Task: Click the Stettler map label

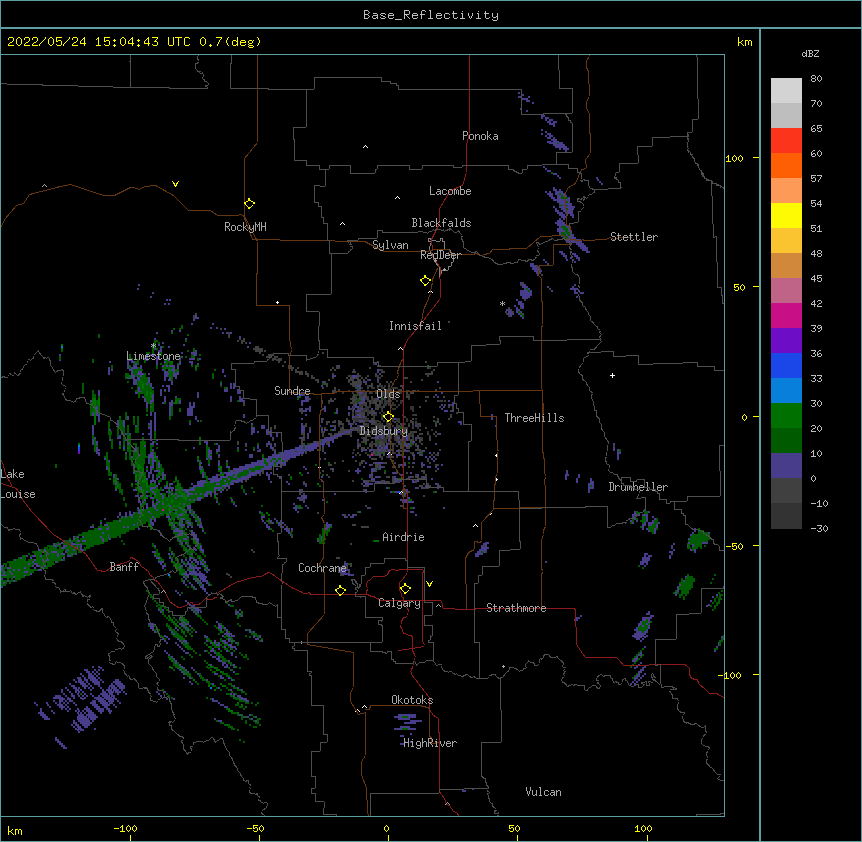Action: point(634,237)
